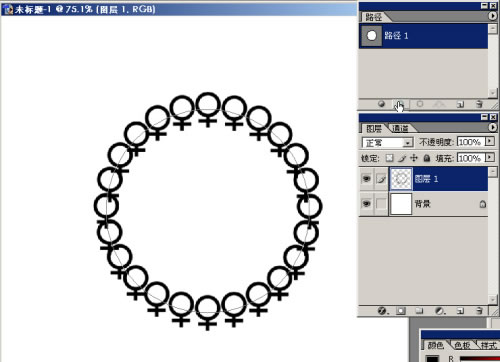Select 路径 1 in Paths panel

coord(423,36)
